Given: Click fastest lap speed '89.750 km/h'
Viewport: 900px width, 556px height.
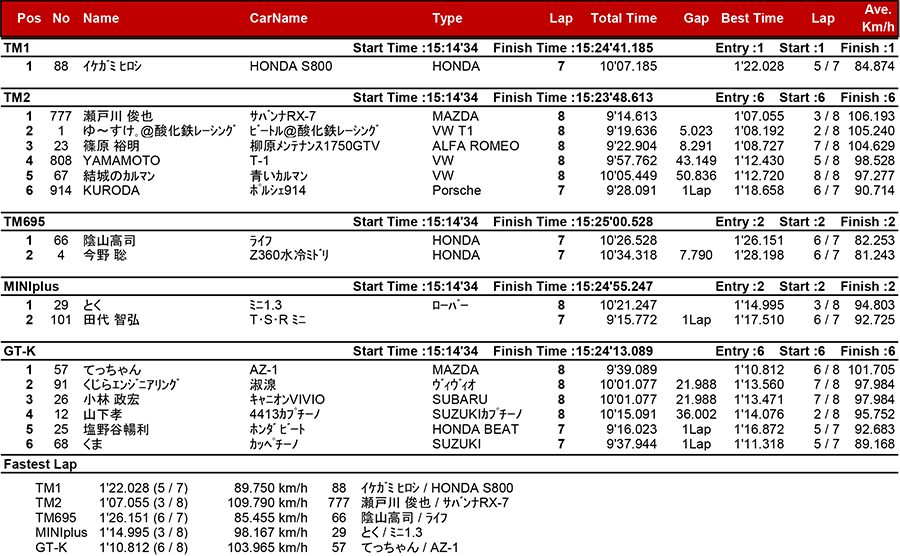Looking at the screenshot, I should tap(270, 489).
